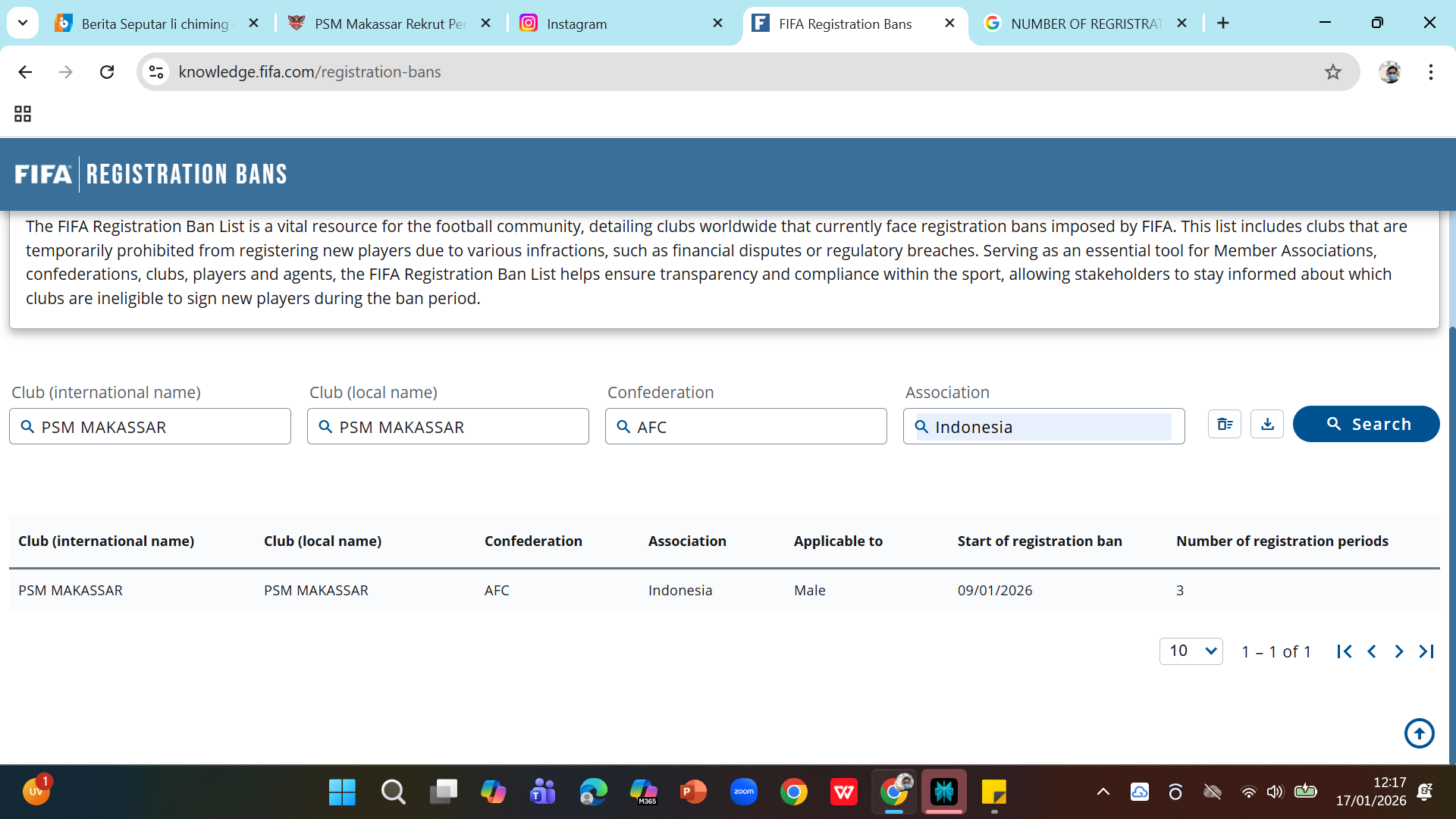
Task: Open the Windows Start menu
Action: pyautogui.click(x=342, y=792)
